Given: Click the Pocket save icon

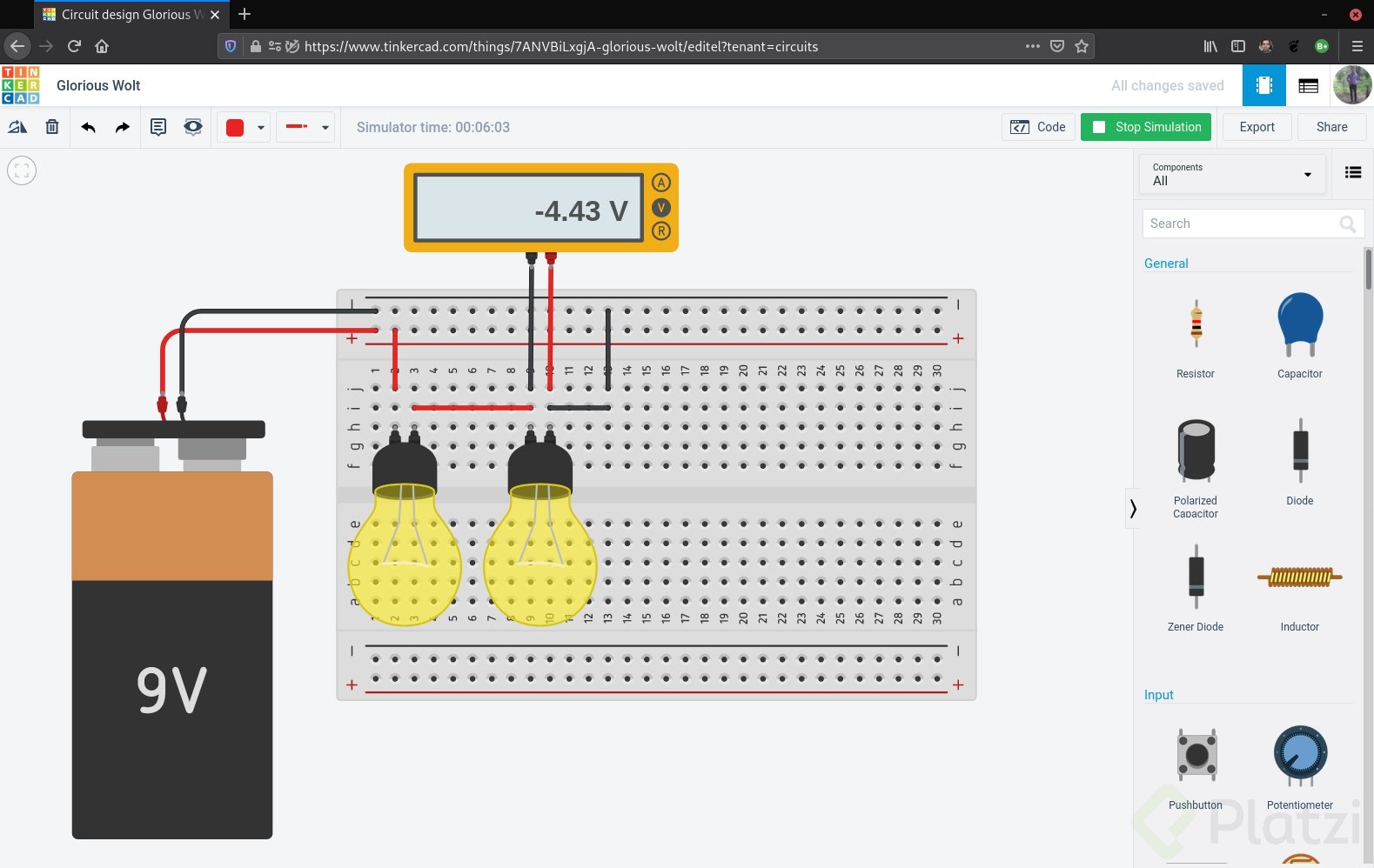Looking at the screenshot, I should pyautogui.click(x=1057, y=46).
